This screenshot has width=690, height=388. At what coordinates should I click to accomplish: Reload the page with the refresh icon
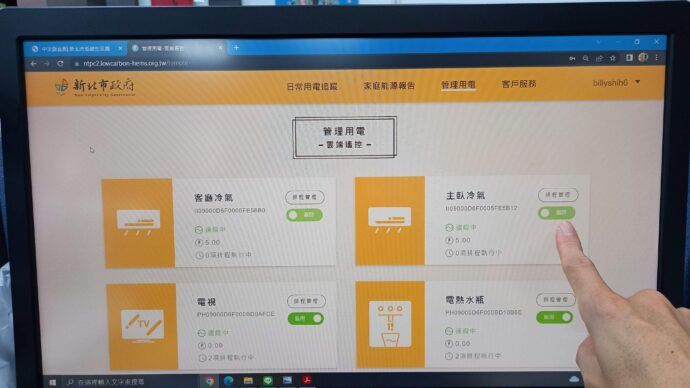click(60, 64)
